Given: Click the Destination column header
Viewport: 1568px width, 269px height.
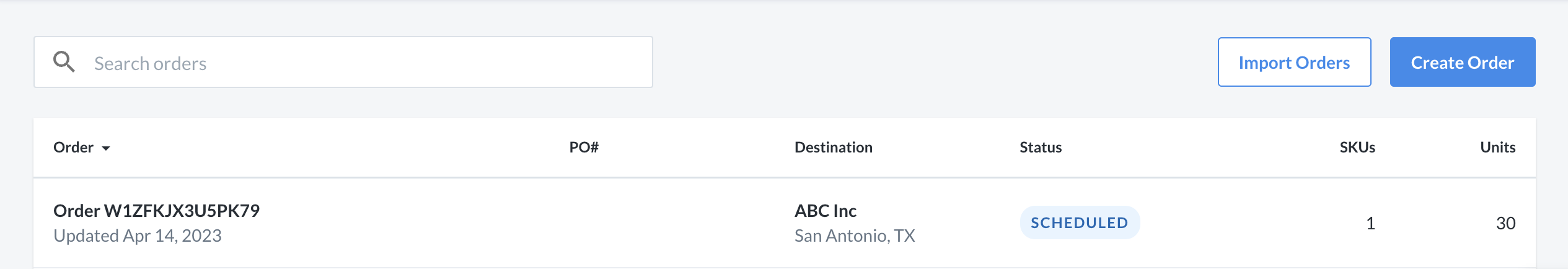Looking at the screenshot, I should (833, 147).
